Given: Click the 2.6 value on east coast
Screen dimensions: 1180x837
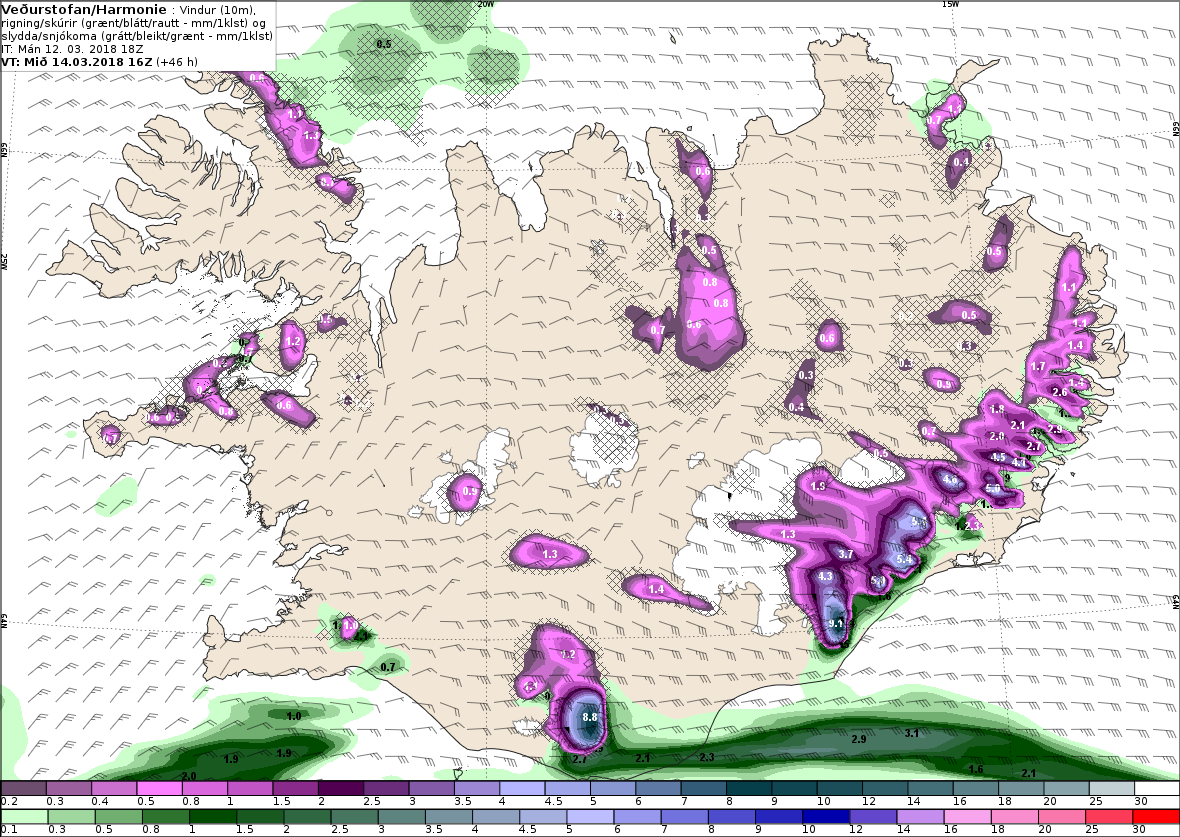Looking at the screenshot, I should click(x=1060, y=392).
